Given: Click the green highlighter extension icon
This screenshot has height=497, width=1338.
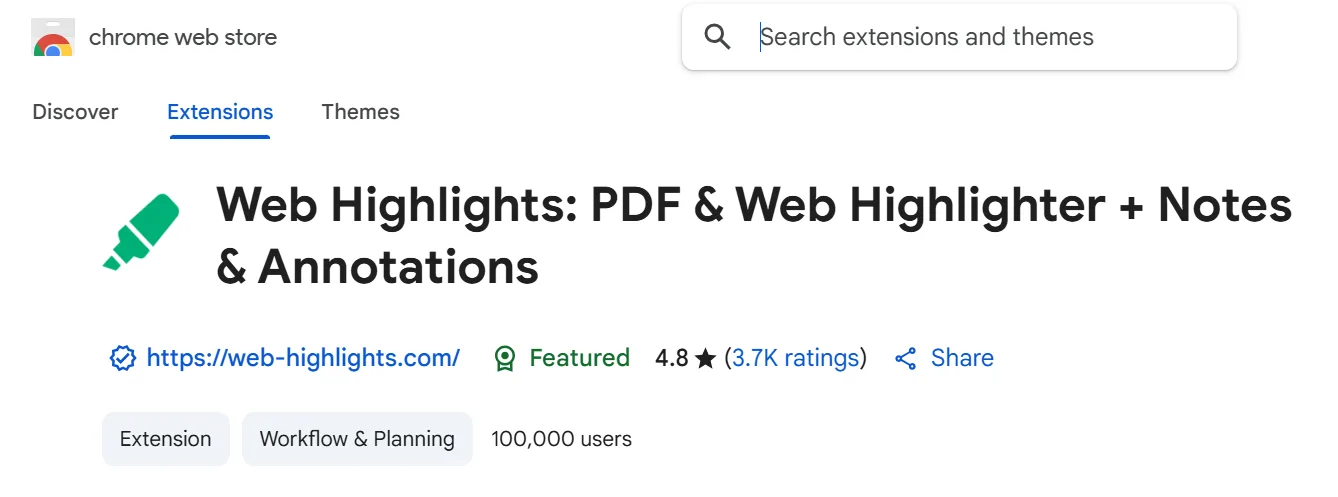Looking at the screenshot, I should coord(142,232).
